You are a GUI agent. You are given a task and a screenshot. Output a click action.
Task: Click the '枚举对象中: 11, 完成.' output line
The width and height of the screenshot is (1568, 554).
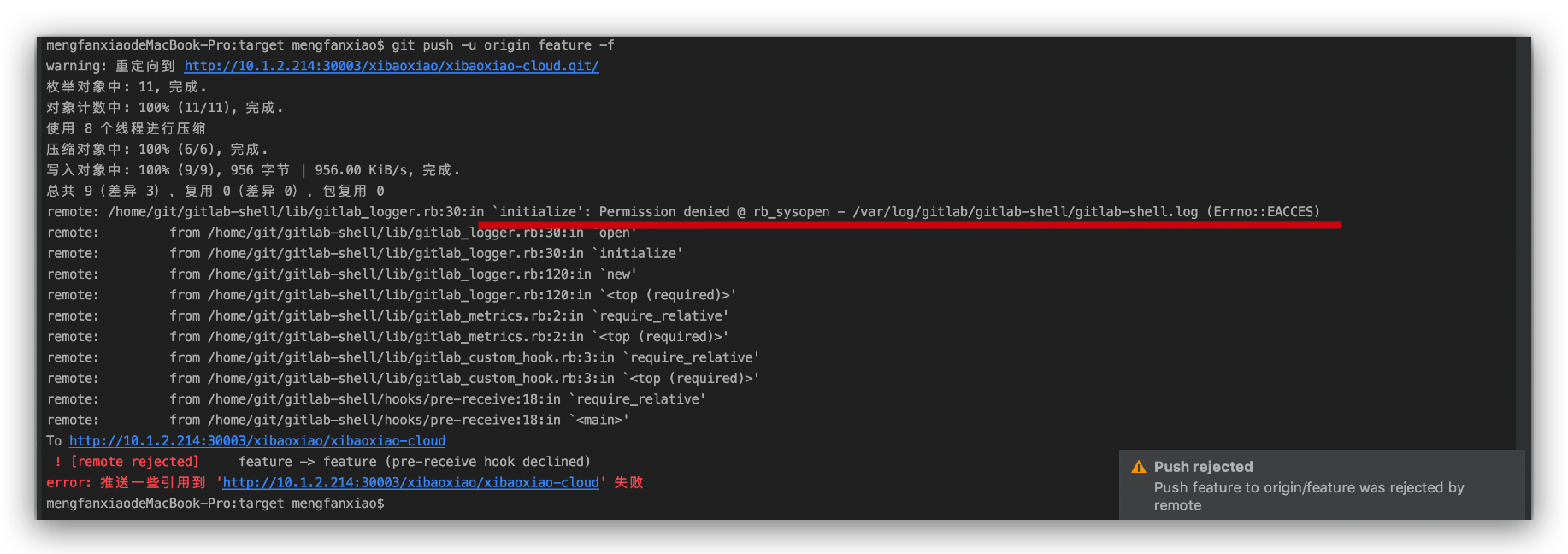click(x=127, y=87)
